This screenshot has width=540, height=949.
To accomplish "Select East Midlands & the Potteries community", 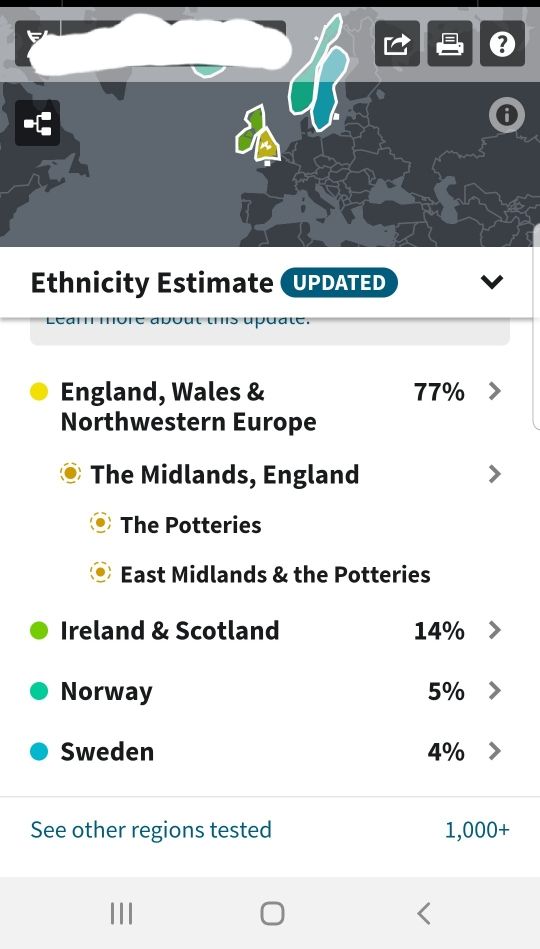I will 275,574.
